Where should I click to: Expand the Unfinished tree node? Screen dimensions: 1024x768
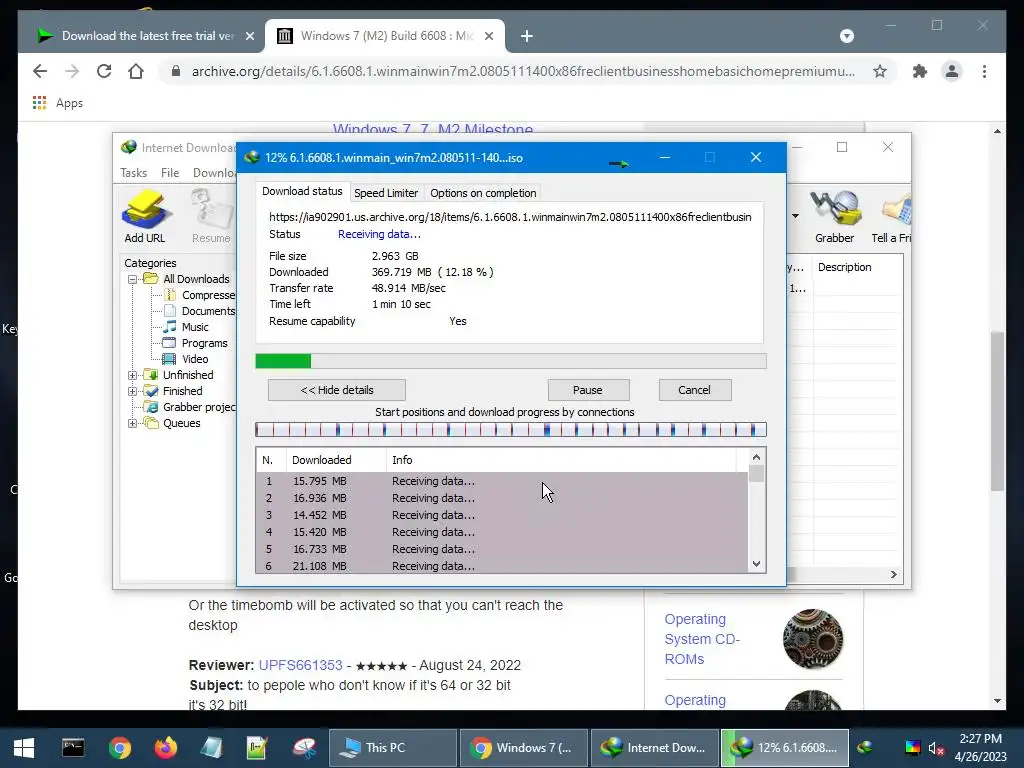pyautogui.click(x=133, y=376)
